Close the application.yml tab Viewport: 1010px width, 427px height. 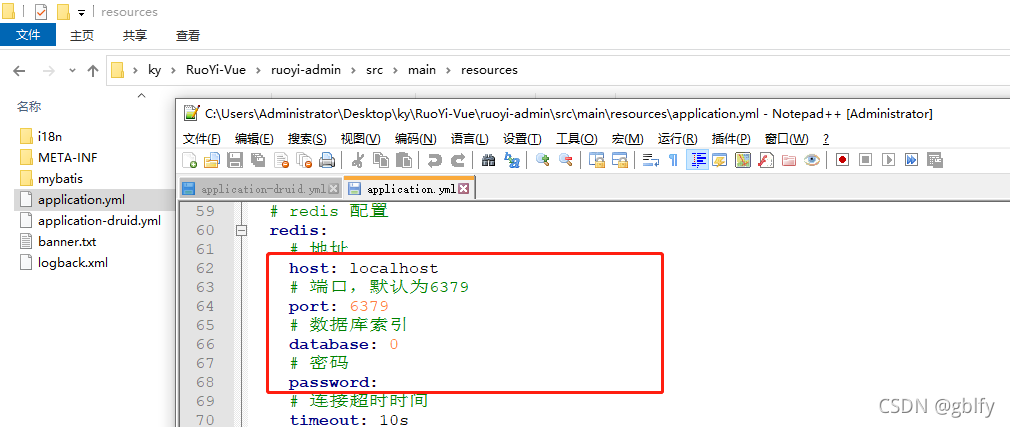(463, 189)
